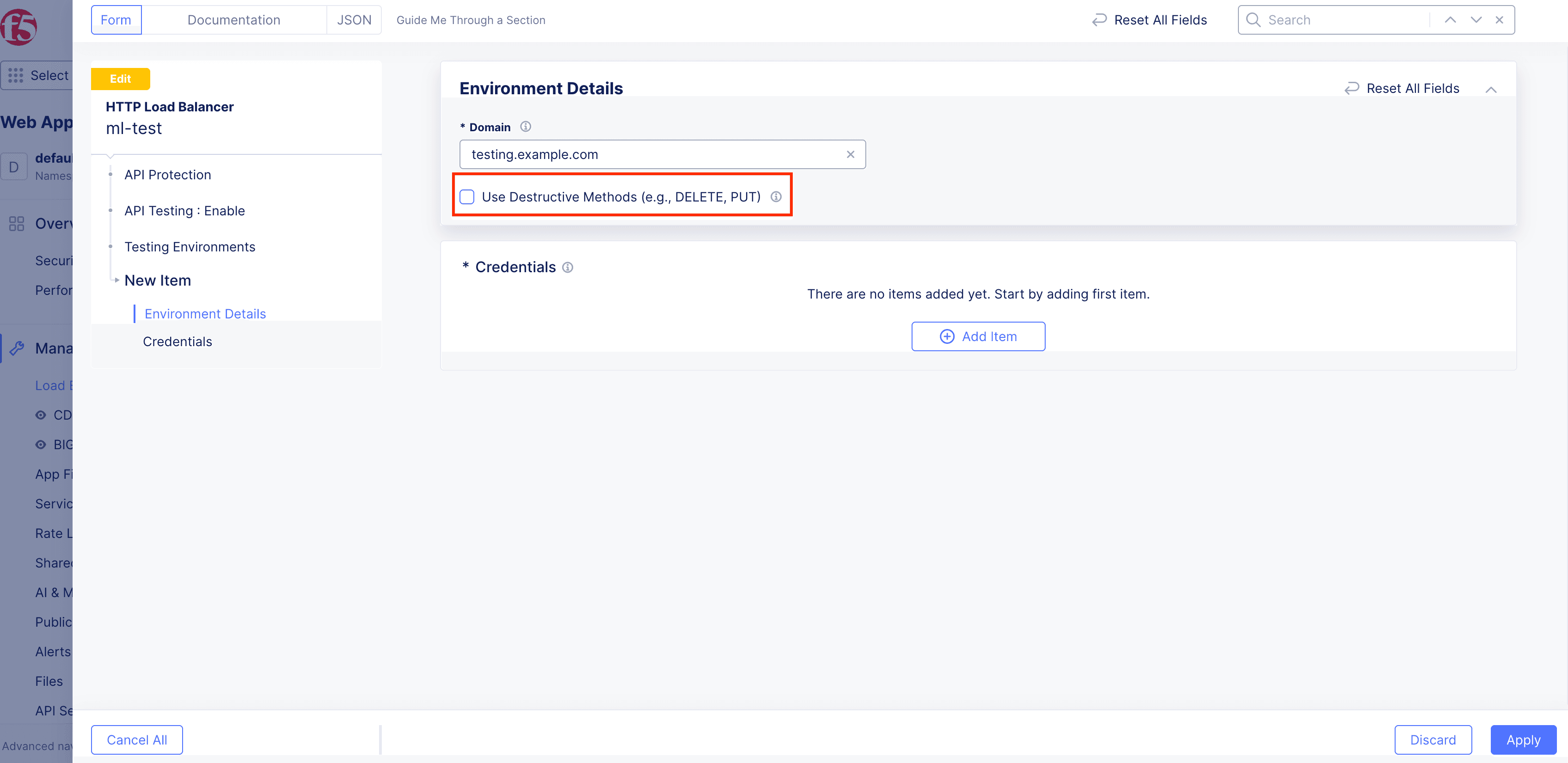This screenshot has width=1568, height=763.
Task: Select Credentials in the left outline
Action: tap(177, 342)
